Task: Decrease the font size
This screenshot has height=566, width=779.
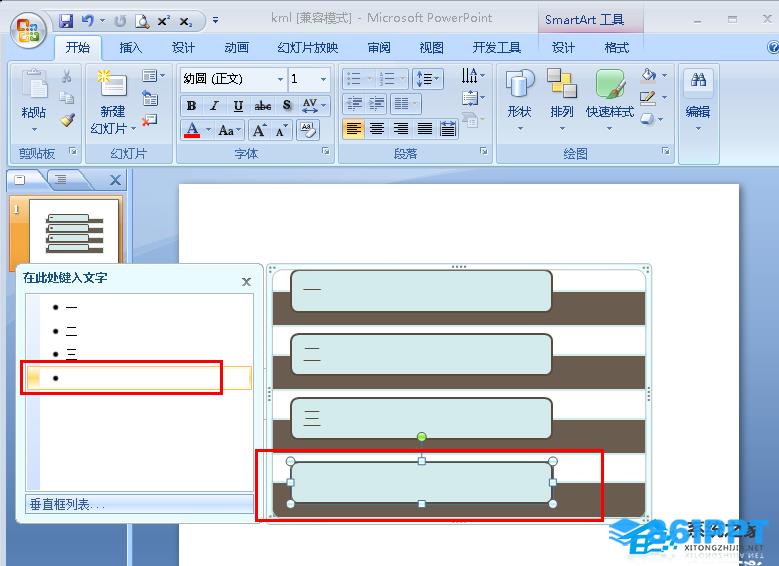Action: pyautogui.click(x=282, y=130)
